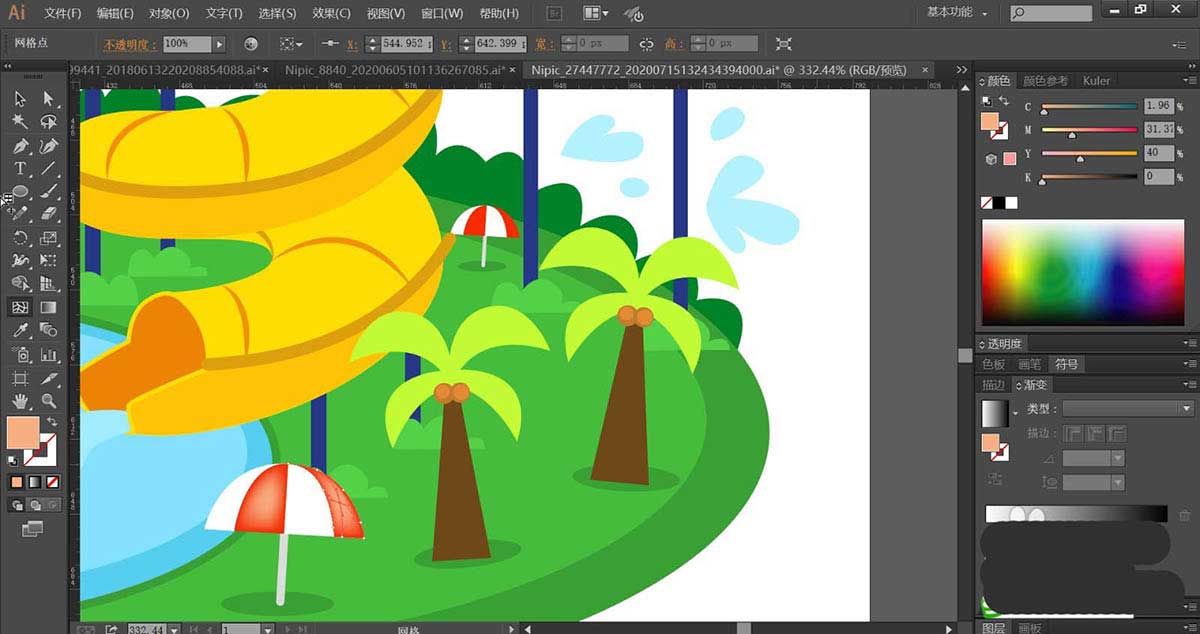Select the Width tool
Screen dimensions: 1200x634
[20, 261]
